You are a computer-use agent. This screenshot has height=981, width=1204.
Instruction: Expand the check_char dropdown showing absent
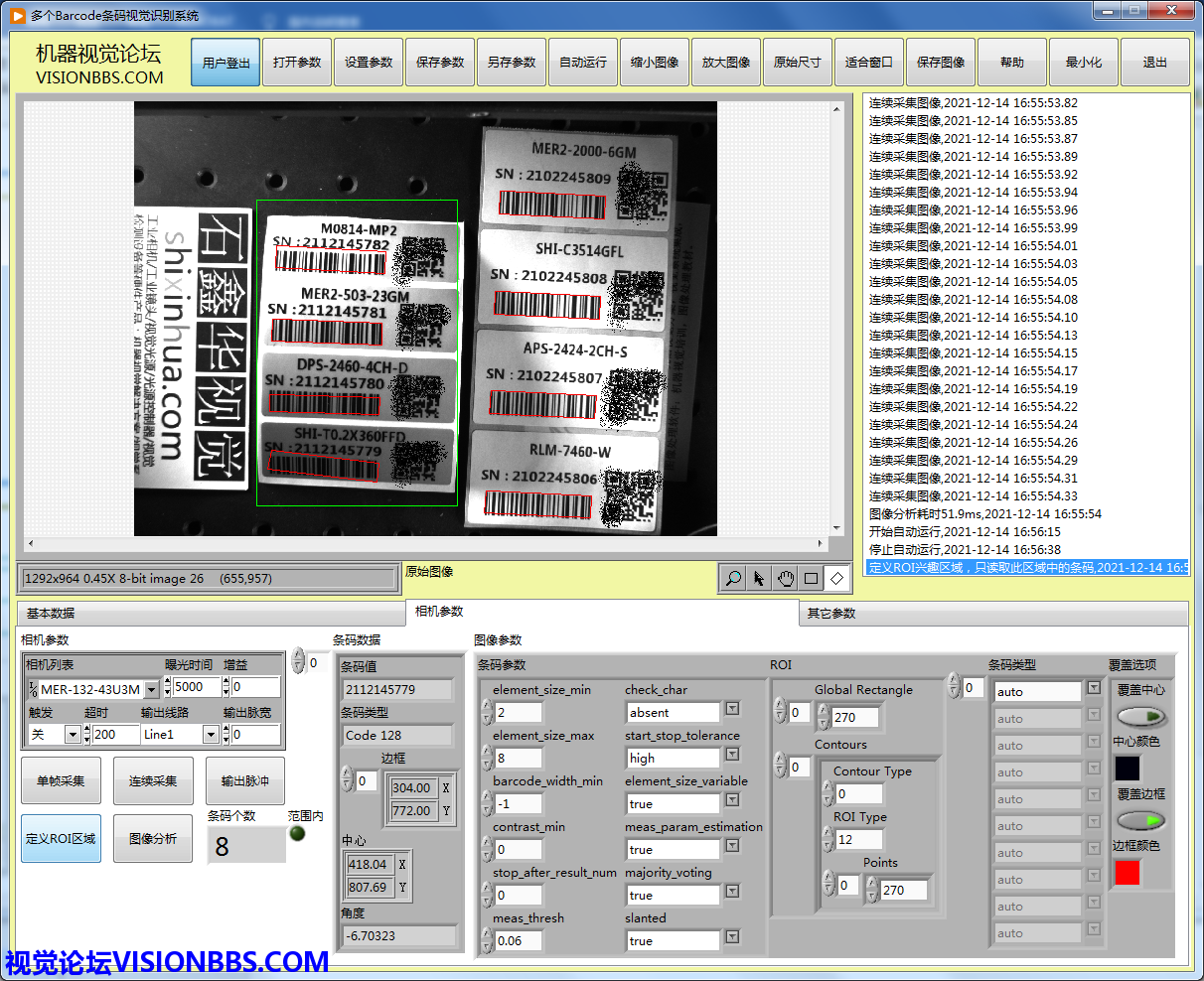[732, 709]
